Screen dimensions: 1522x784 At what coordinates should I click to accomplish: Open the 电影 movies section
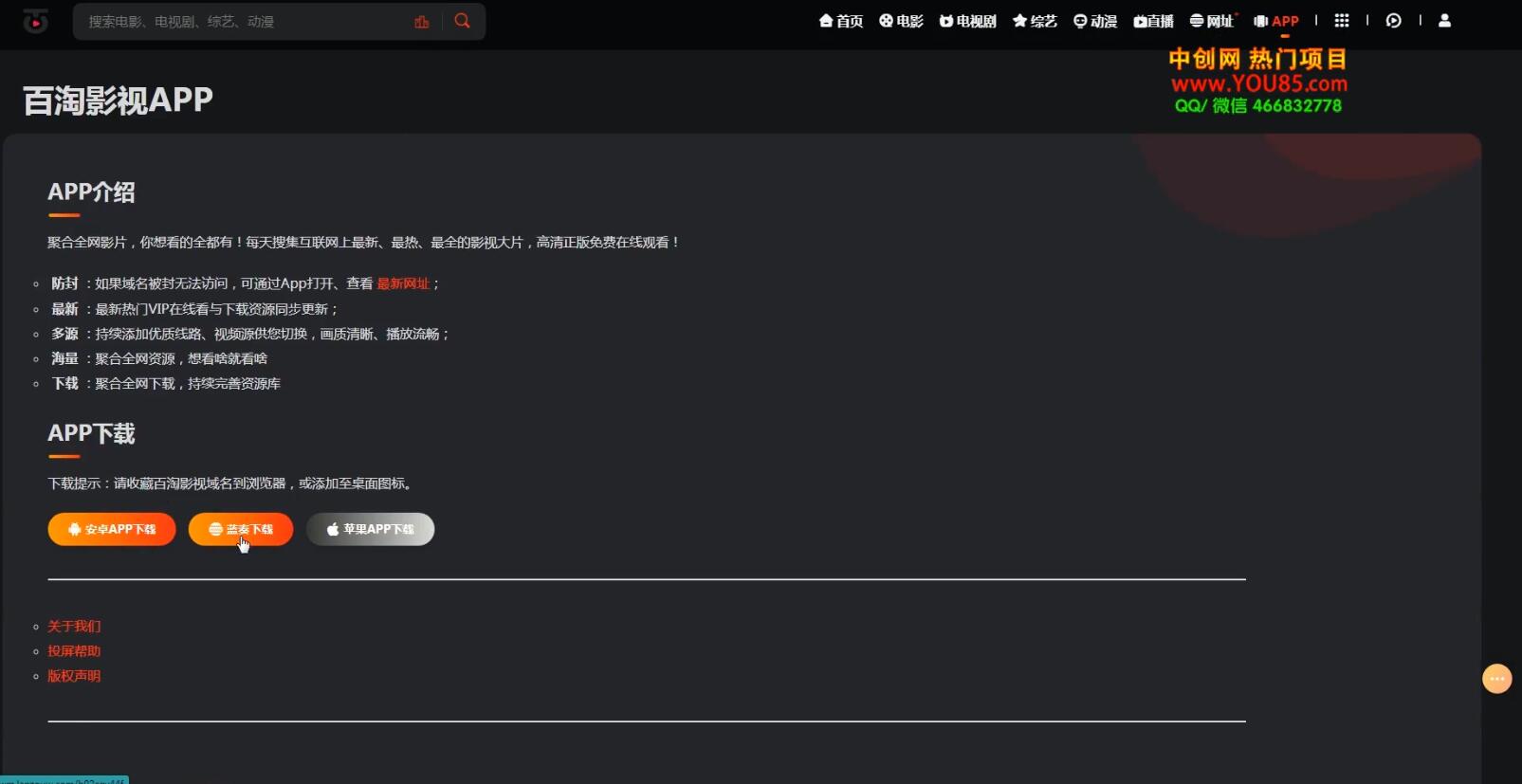(901, 21)
